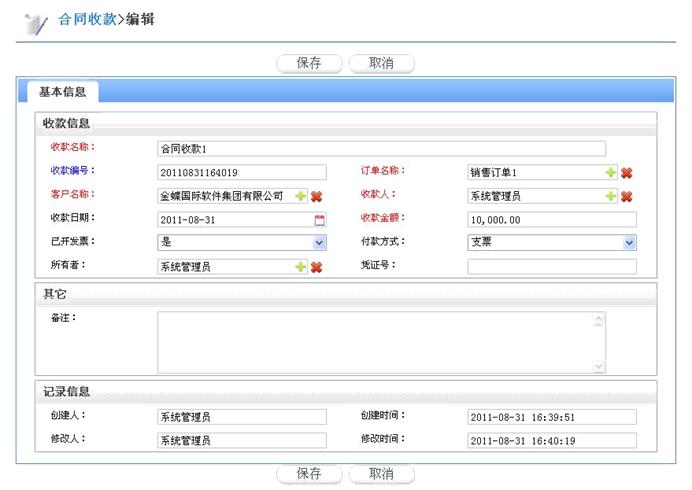The width and height of the screenshot is (692, 490).
Task: Clear the 收款人 field with red X
Action: 627,196
